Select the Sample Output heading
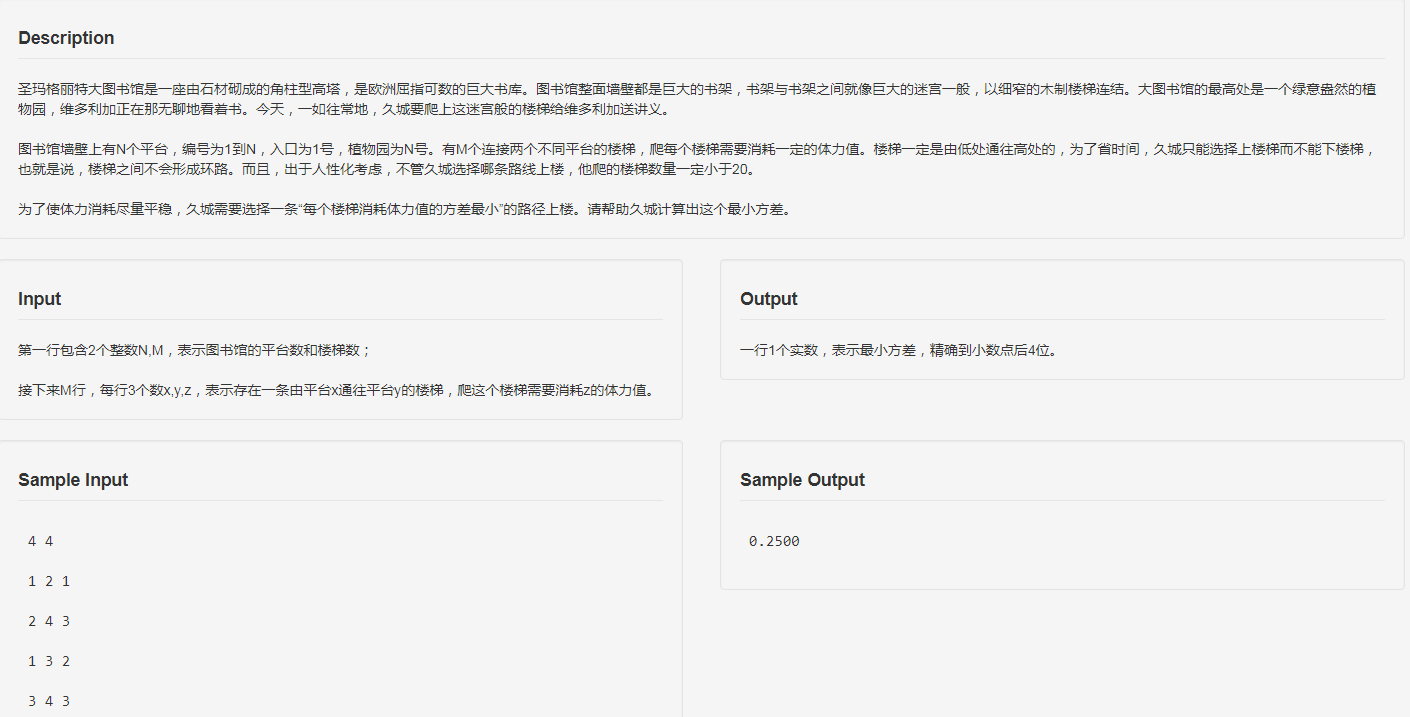 (x=802, y=480)
